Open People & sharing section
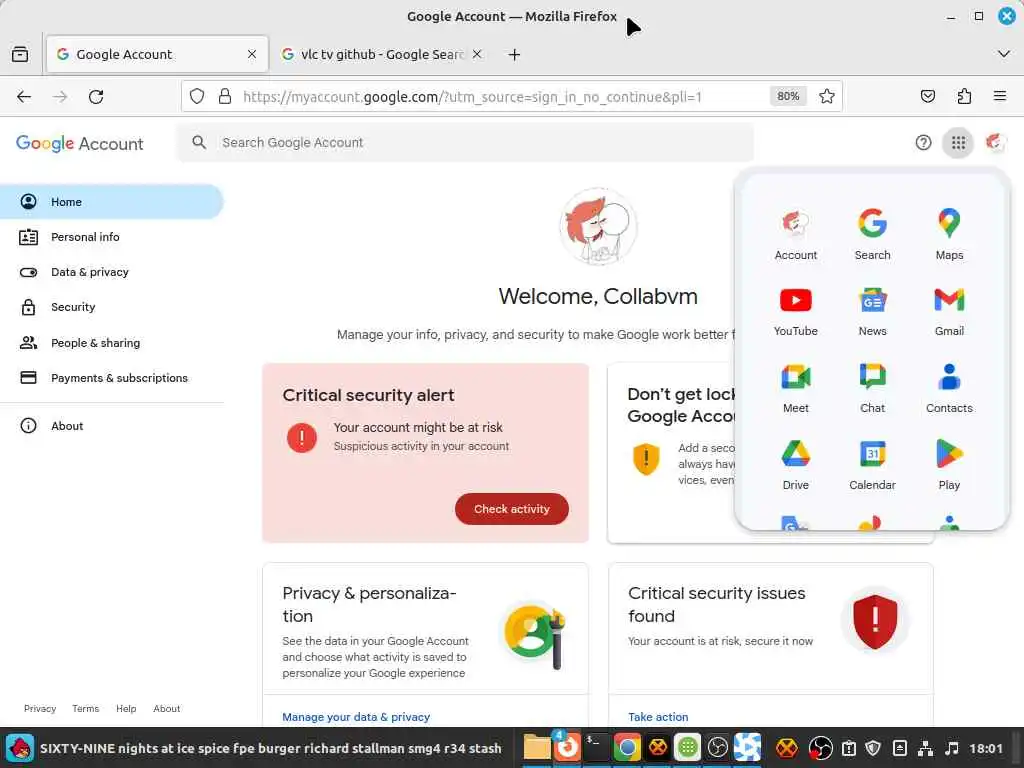The height and width of the screenshot is (768, 1024). (x=112, y=343)
